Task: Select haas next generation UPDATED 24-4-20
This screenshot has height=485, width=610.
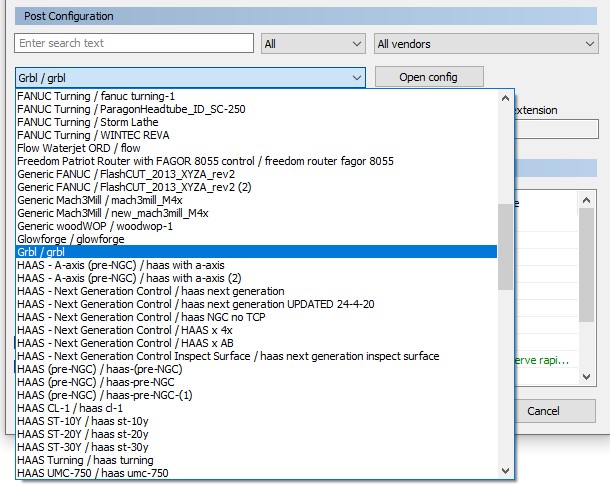Action: [x=256, y=304]
